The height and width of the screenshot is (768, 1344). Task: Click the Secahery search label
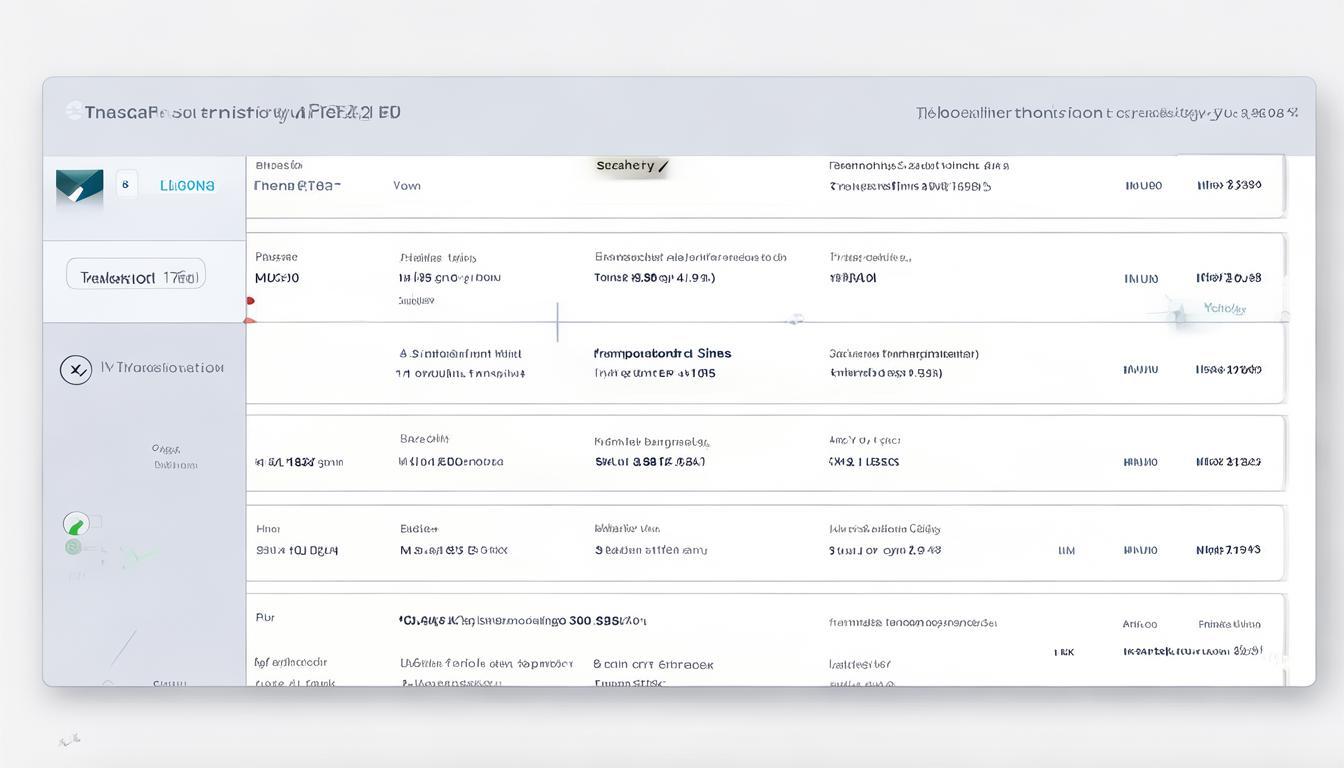point(625,166)
